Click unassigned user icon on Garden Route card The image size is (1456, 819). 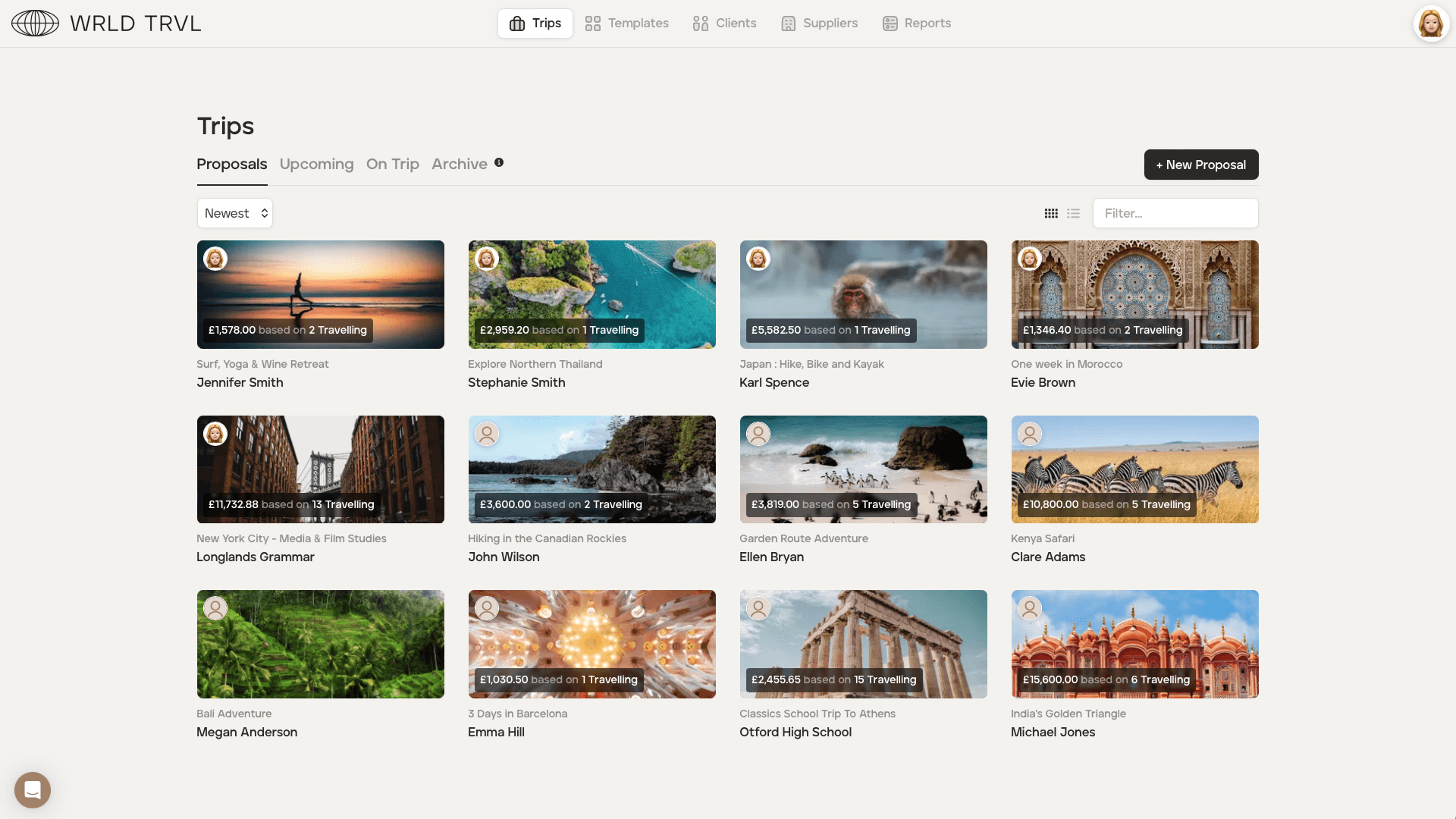[758, 434]
